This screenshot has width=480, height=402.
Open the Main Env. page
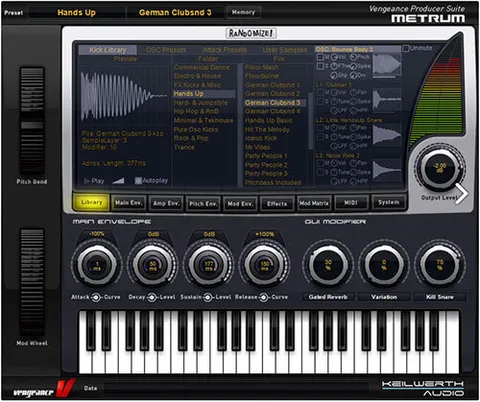coord(129,203)
